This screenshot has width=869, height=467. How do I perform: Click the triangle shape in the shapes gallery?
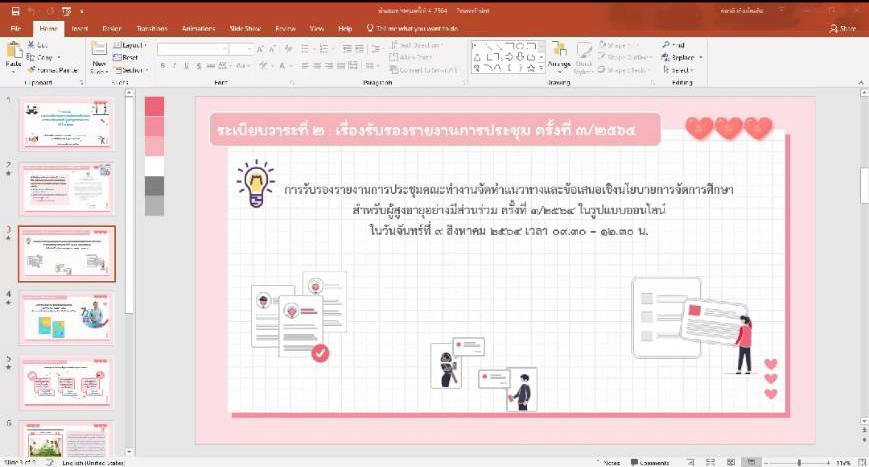point(477,57)
